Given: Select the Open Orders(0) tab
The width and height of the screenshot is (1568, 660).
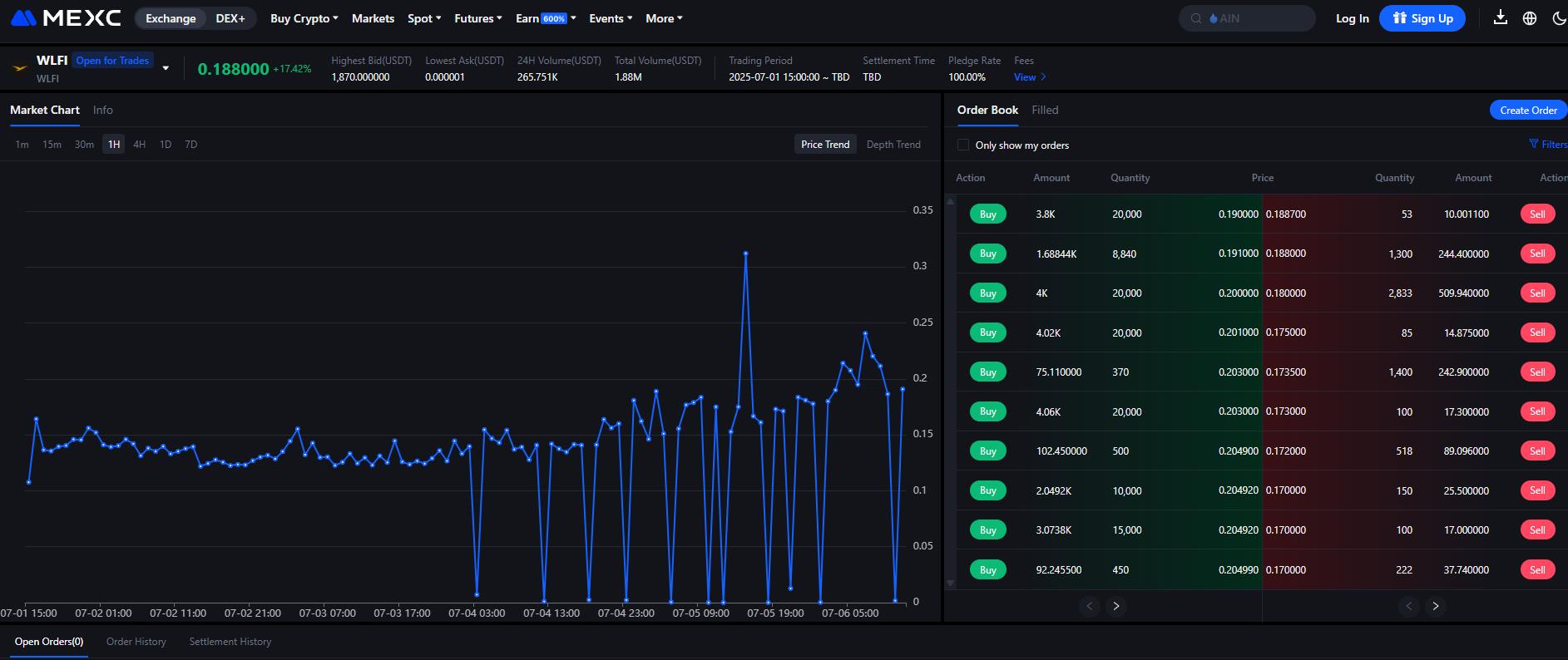Looking at the screenshot, I should point(49,642).
